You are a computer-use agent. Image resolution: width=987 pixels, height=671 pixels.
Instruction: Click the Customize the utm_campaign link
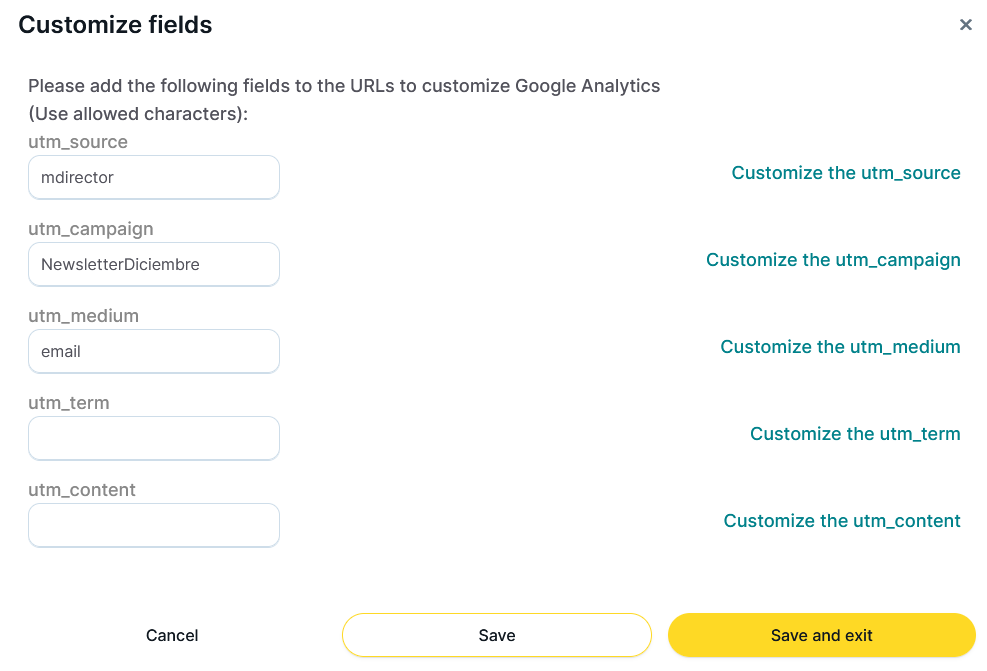(x=833, y=260)
